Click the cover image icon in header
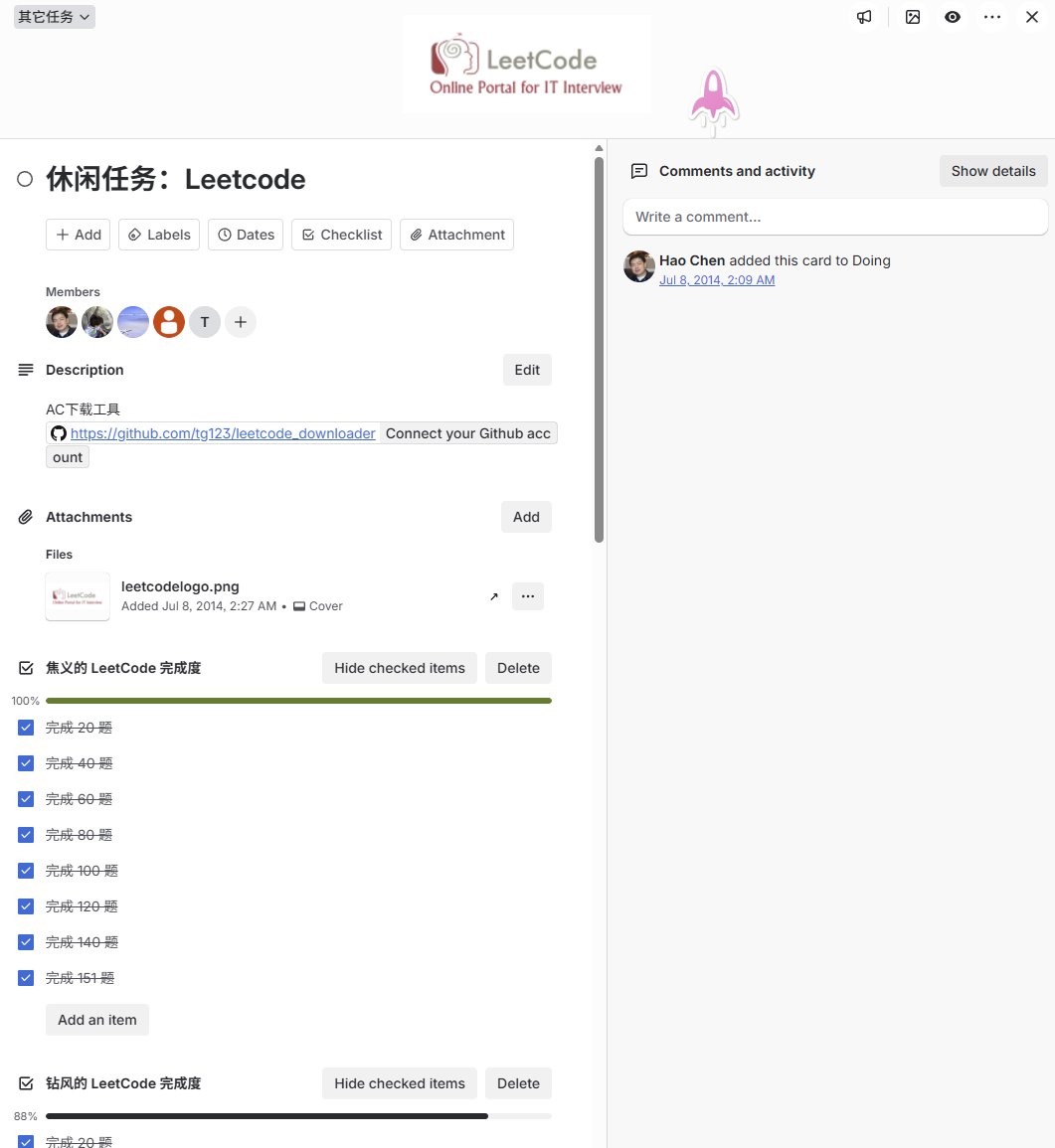1055x1148 pixels. (x=913, y=17)
